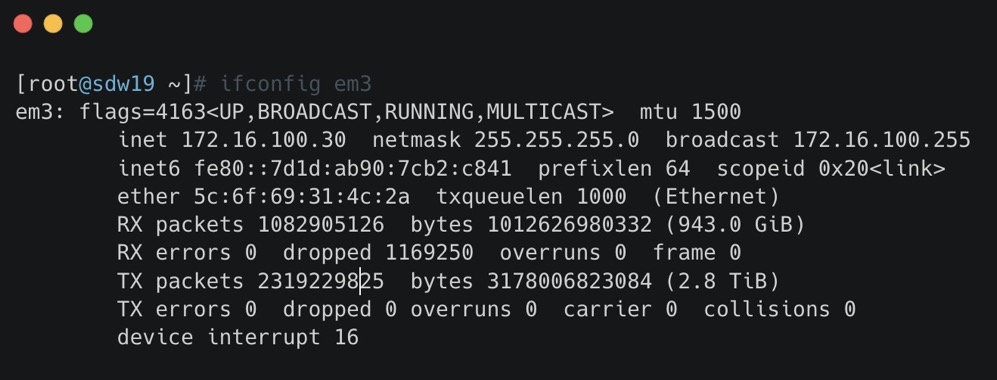Click the scopeid 0x20<link> text
This screenshot has height=380, width=997.
click(831, 168)
